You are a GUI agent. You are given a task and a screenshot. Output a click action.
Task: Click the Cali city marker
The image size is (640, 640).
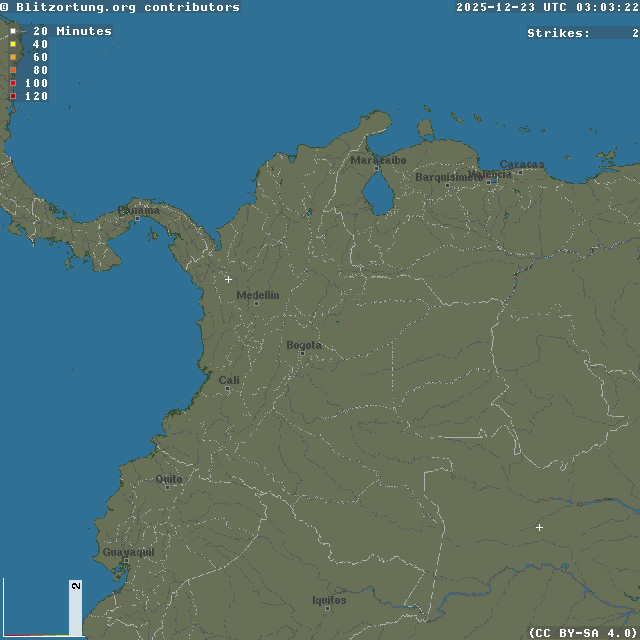(228, 388)
